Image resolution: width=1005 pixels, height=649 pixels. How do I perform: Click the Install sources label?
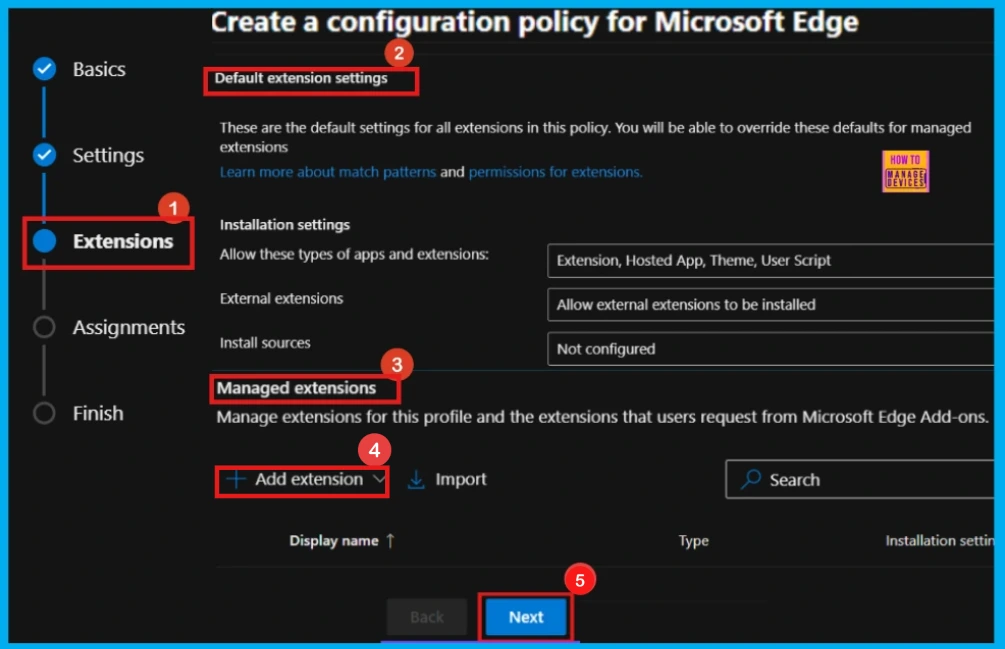265,343
